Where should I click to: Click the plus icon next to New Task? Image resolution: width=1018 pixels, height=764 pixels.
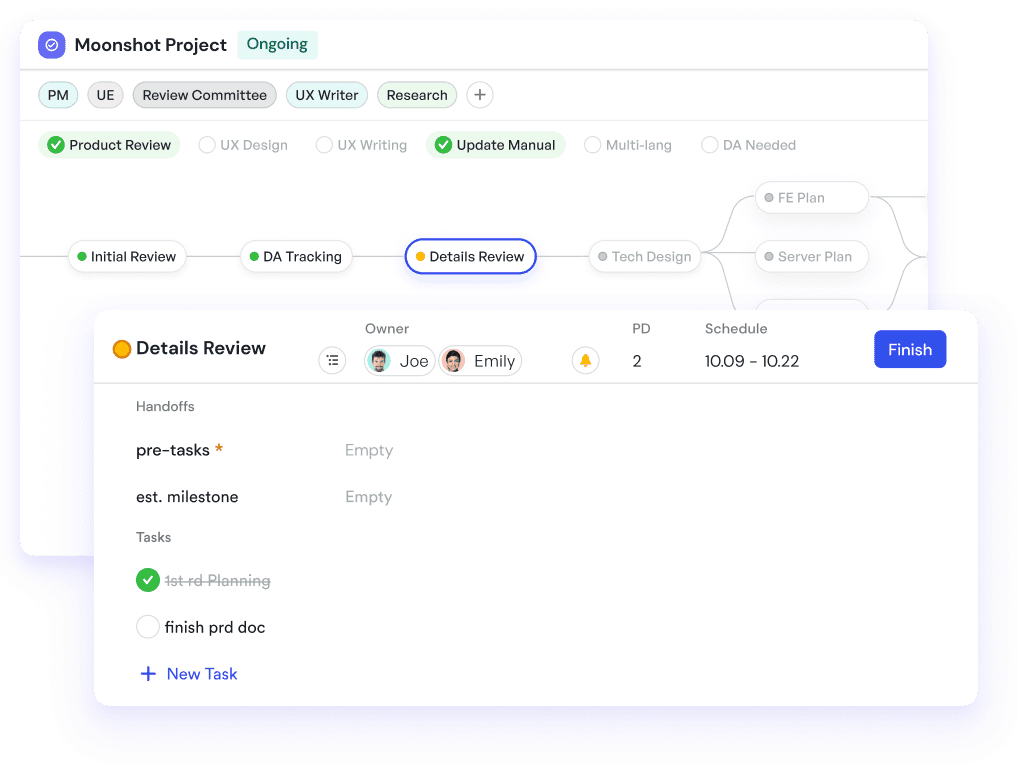coord(148,674)
